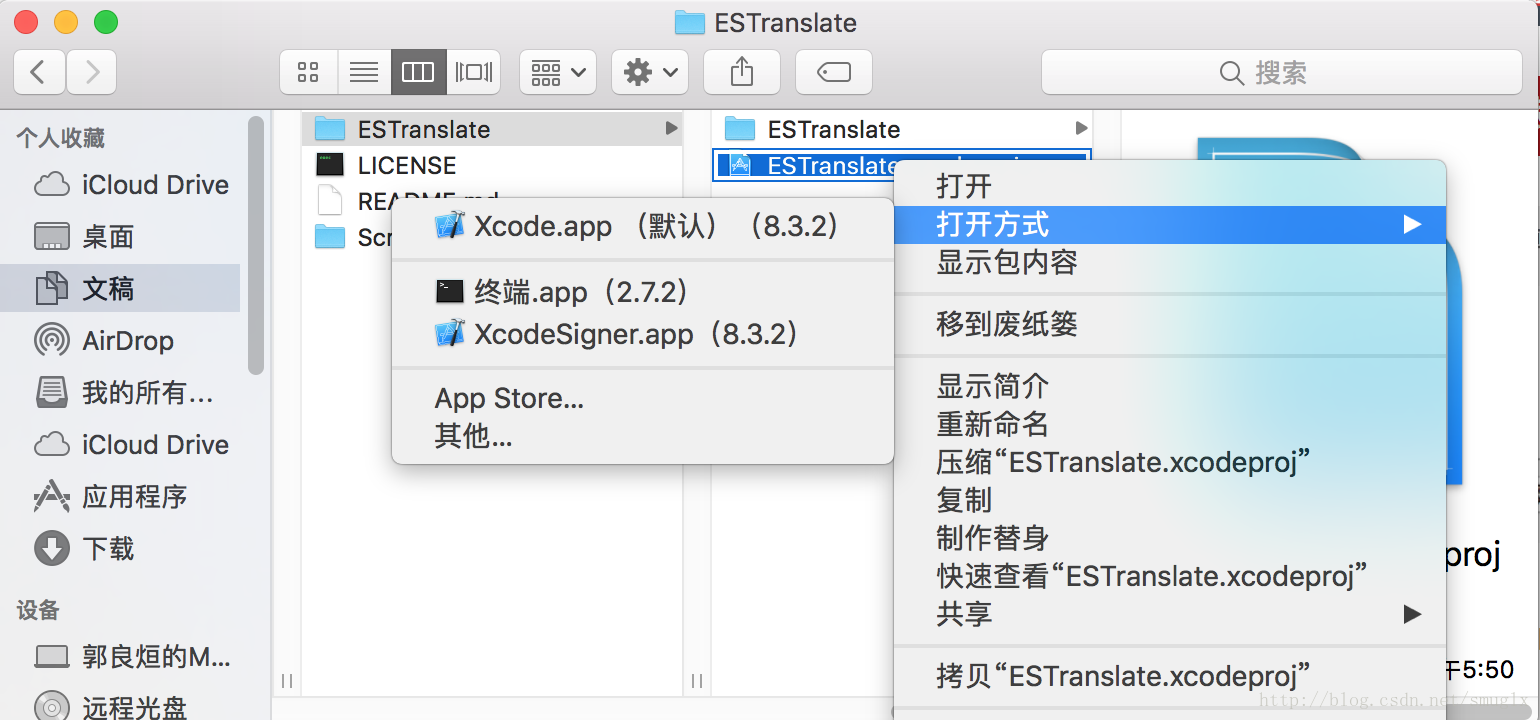Choose App Store… in submenu
1540x720 pixels.
click(642, 398)
